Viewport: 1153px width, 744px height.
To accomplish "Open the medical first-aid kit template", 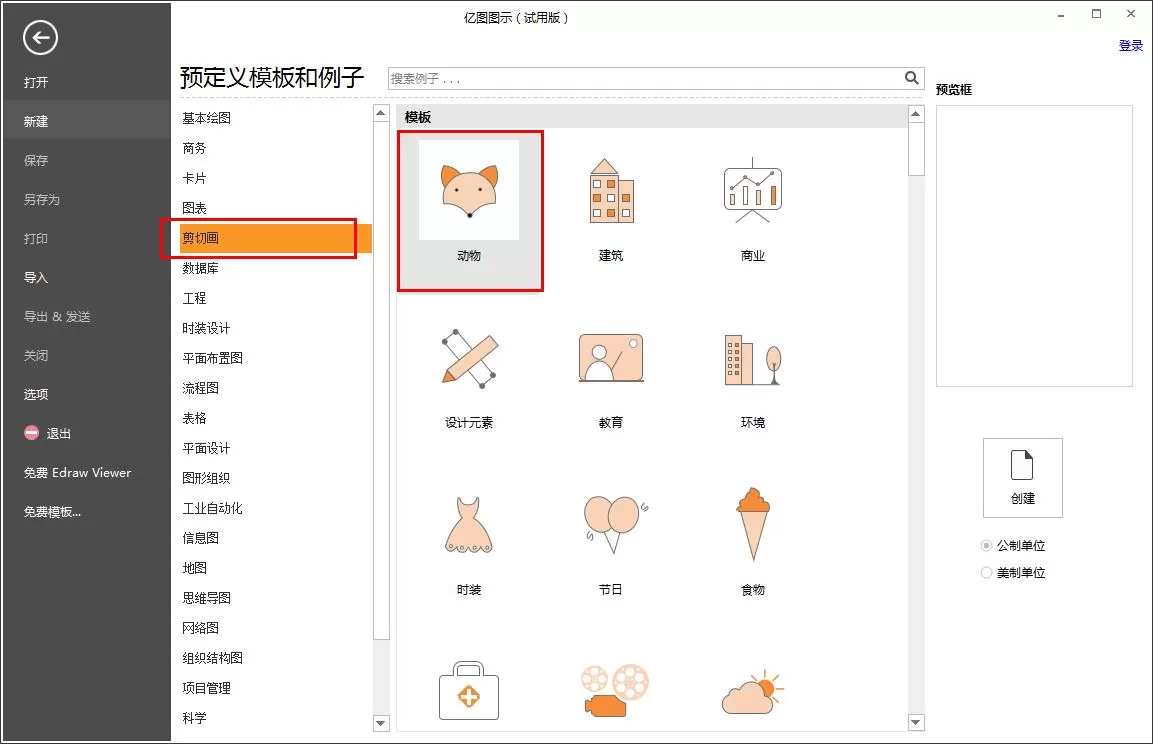I will coord(469,690).
